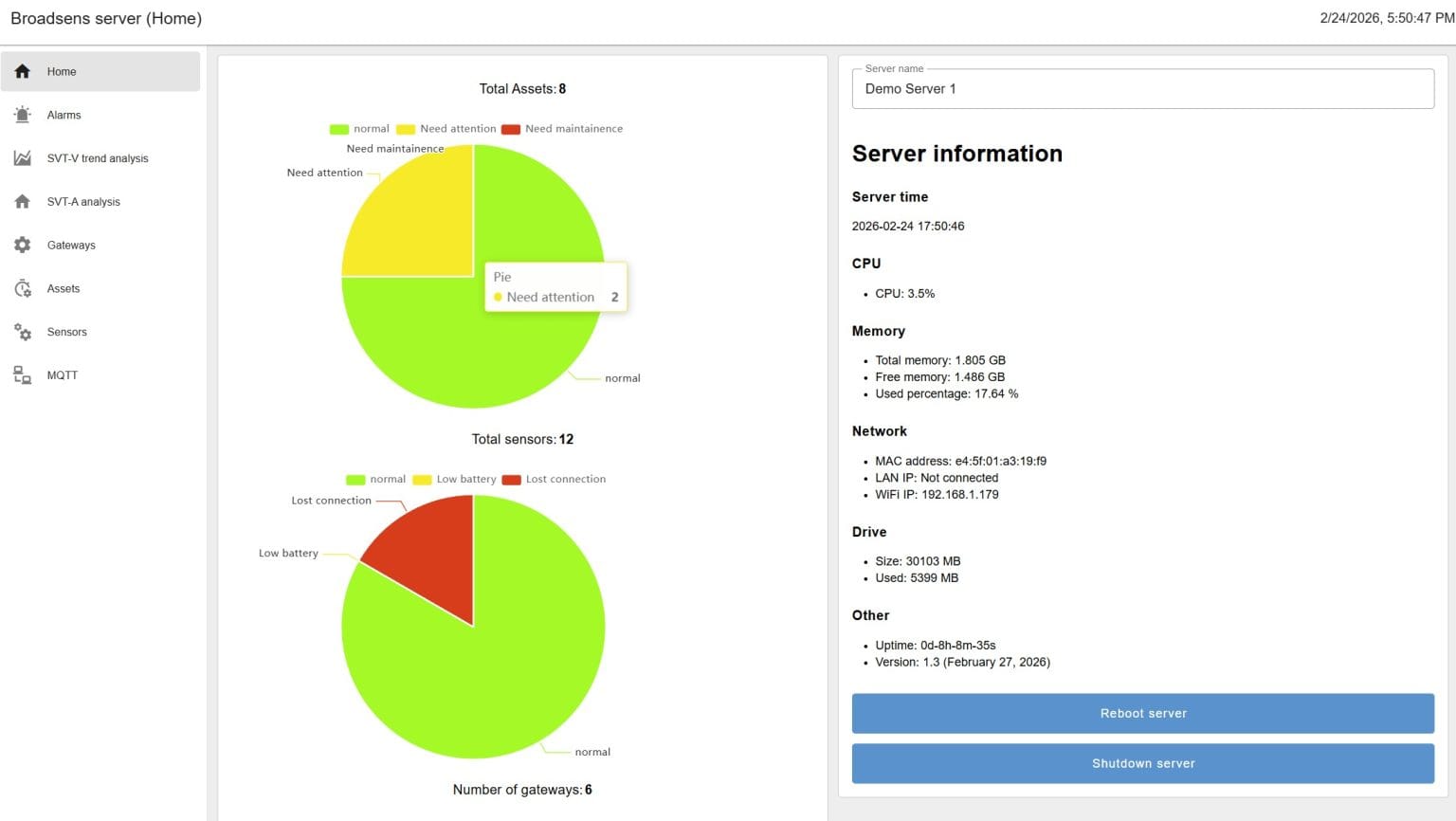
Task: Click 'Number of gateways: 6' title
Action: (522, 790)
